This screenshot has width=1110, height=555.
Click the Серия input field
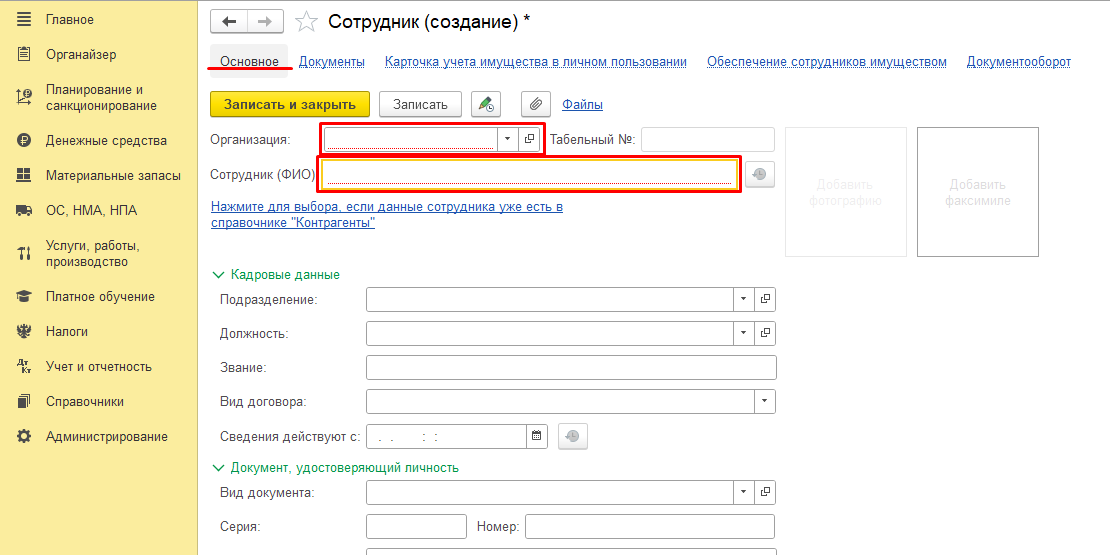point(417,527)
